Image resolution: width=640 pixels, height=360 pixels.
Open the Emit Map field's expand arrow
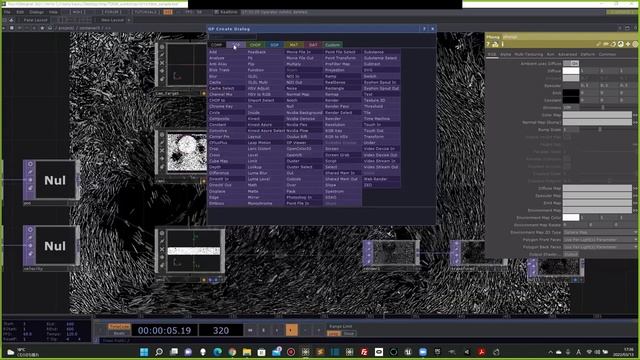pos(635,203)
